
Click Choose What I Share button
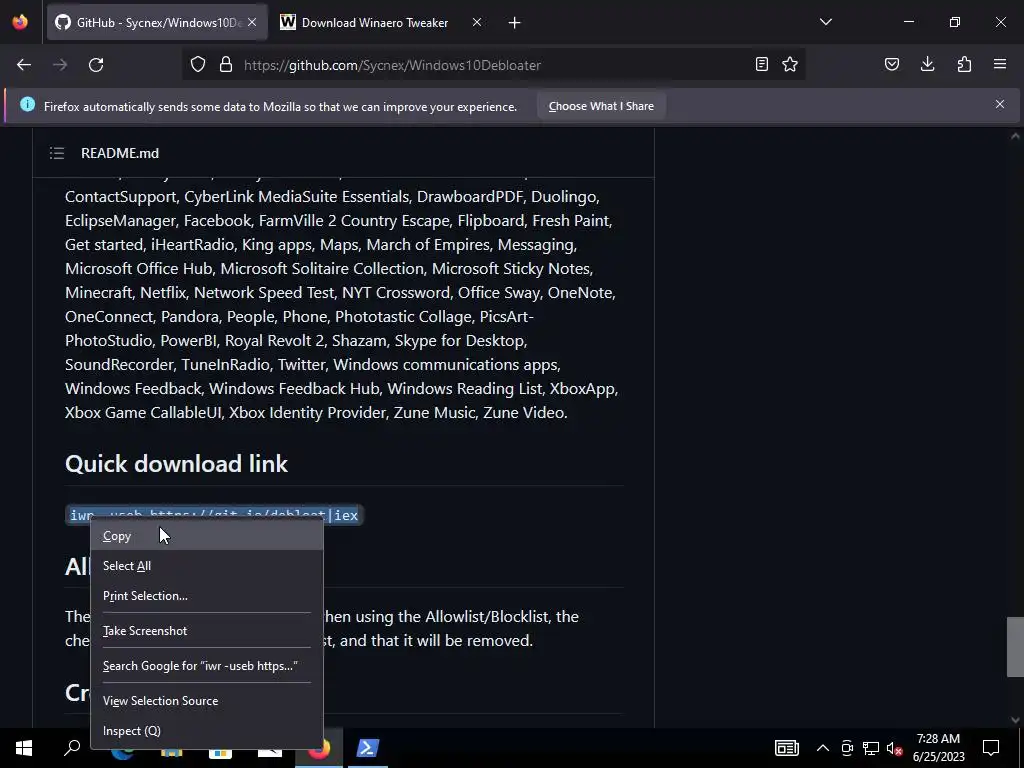click(601, 106)
